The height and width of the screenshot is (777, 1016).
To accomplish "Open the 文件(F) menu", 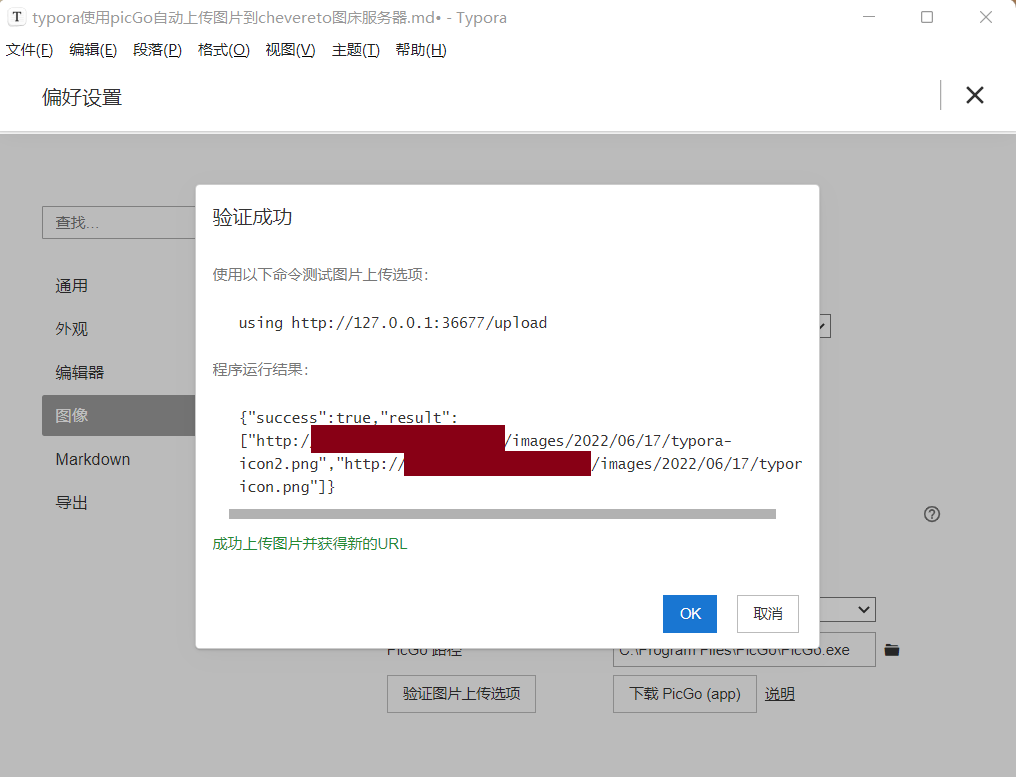I will pos(29,50).
